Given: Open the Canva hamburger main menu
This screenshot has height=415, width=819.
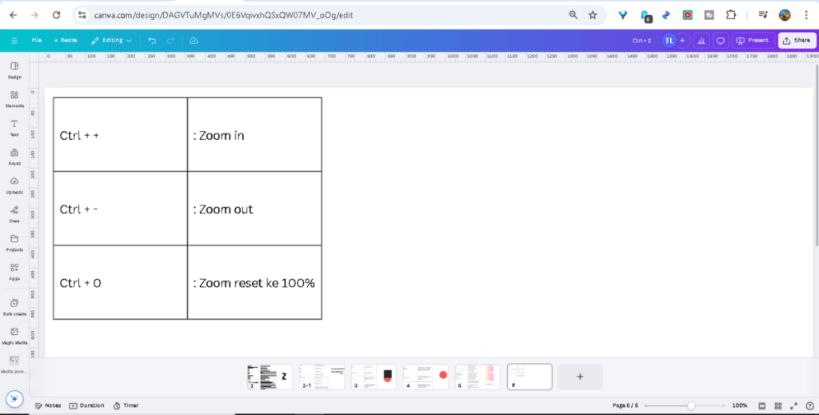Looking at the screenshot, I should pyautogui.click(x=14, y=41).
